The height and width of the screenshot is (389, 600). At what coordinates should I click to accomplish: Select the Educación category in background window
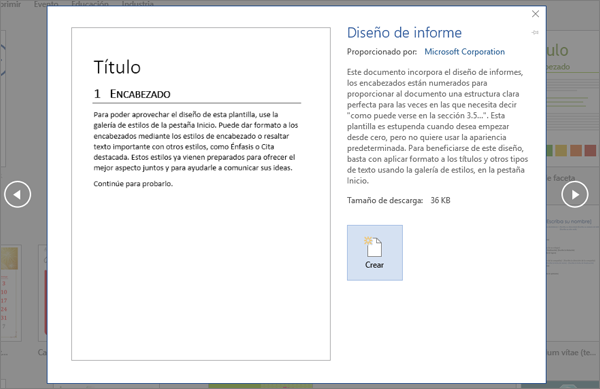(x=90, y=4)
